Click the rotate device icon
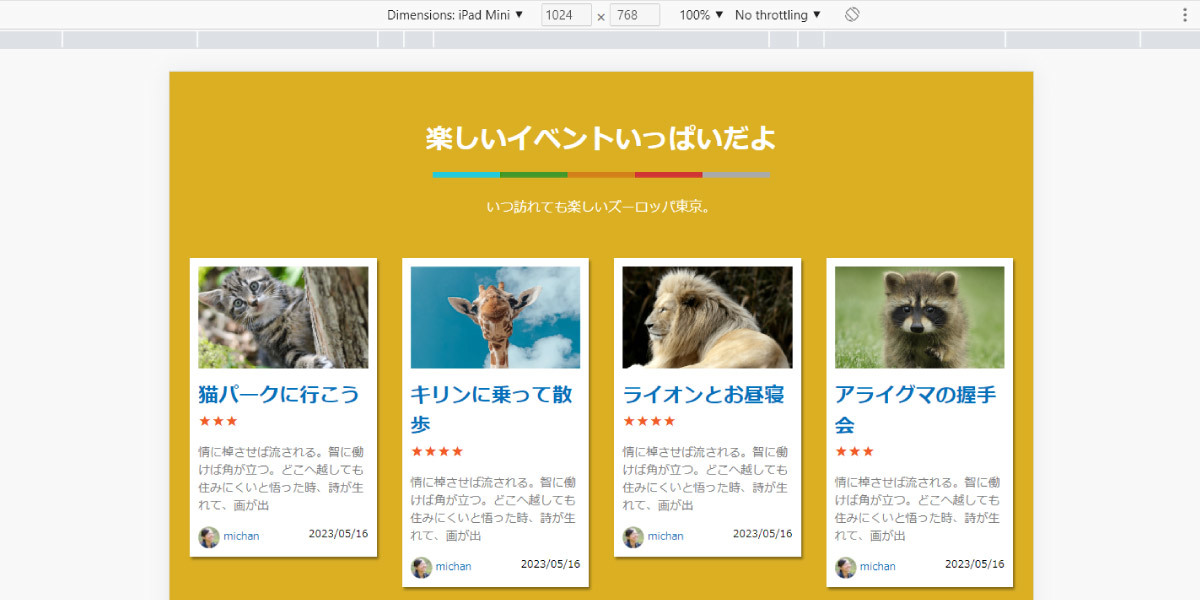Image resolution: width=1200 pixels, height=600 pixels. click(852, 15)
